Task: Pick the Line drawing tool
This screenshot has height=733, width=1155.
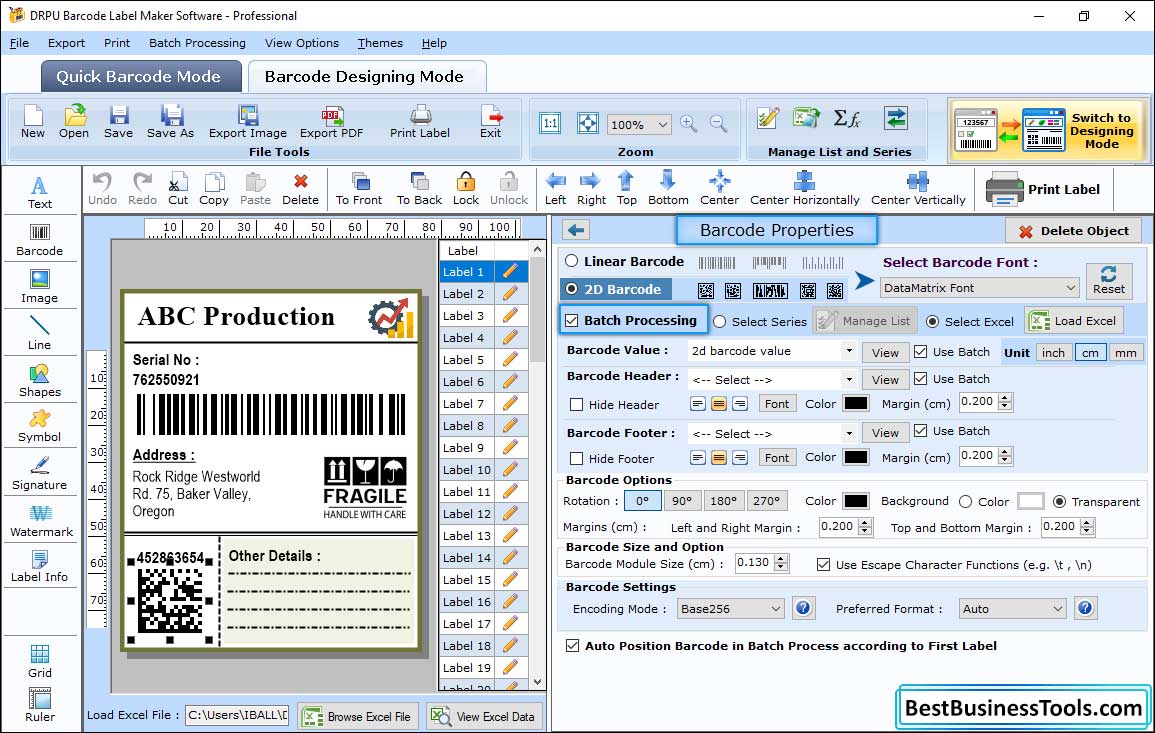Action: click(x=40, y=333)
